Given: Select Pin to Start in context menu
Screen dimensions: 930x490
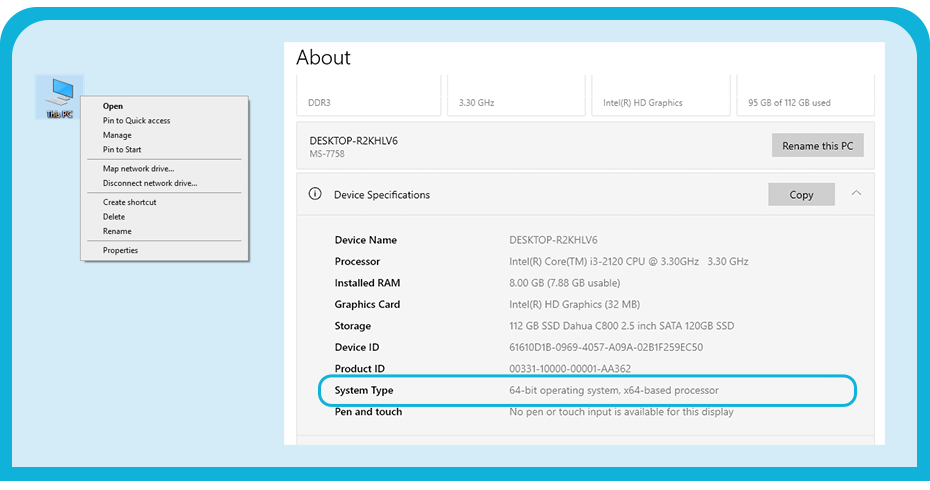Looking at the screenshot, I should click(122, 150).
